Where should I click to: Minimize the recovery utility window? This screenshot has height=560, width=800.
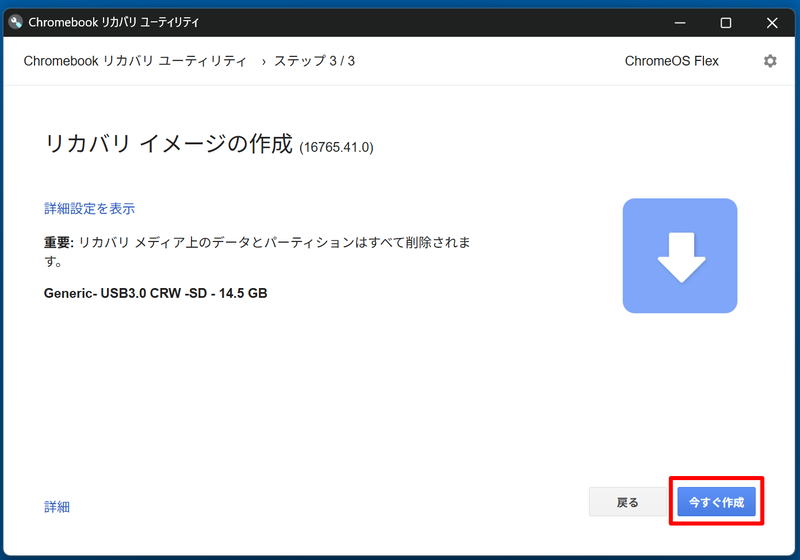(680, 22)
